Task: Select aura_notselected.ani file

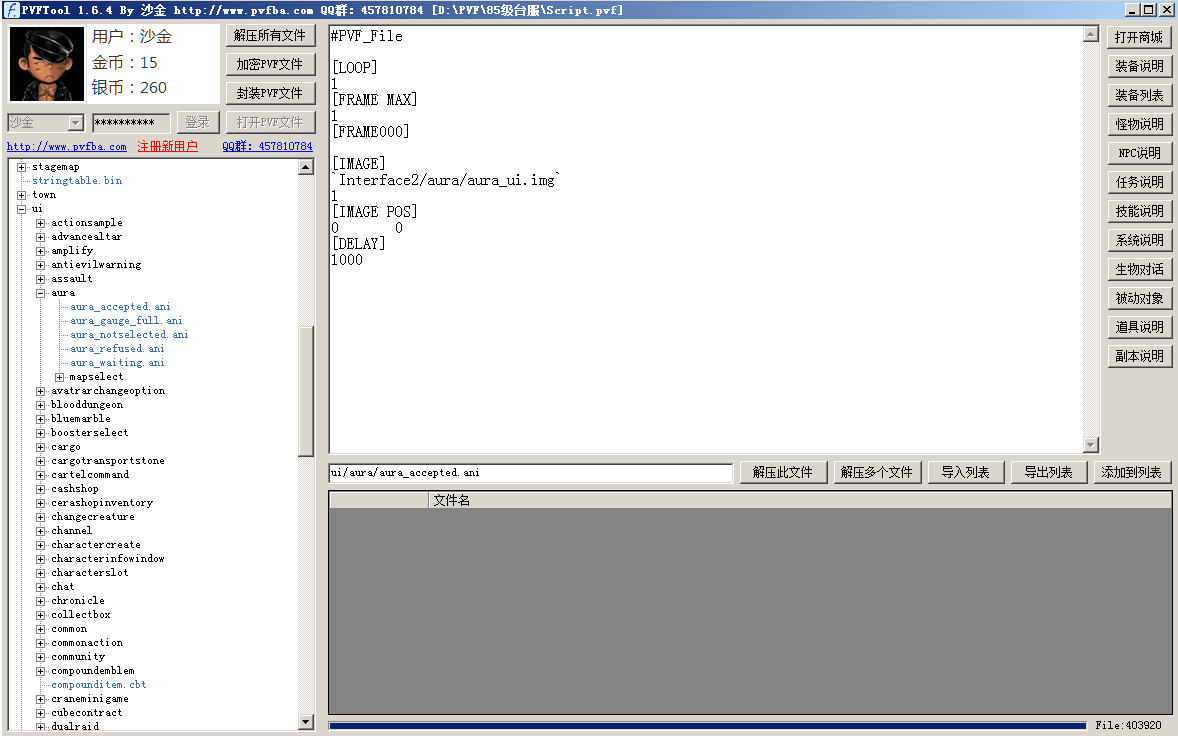Action: 129,335
